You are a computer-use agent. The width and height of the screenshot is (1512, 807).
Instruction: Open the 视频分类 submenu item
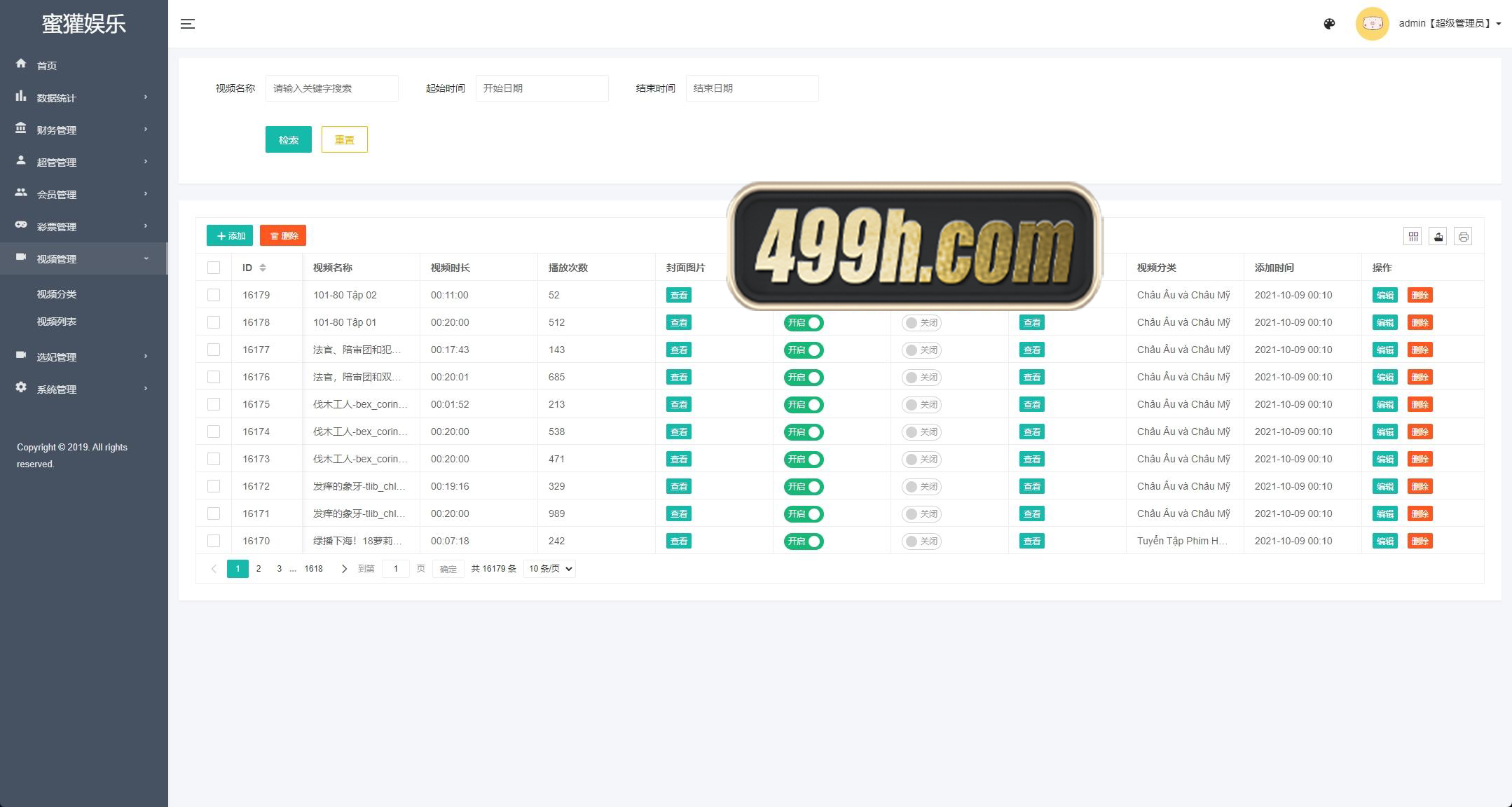[x=57, y=294]
